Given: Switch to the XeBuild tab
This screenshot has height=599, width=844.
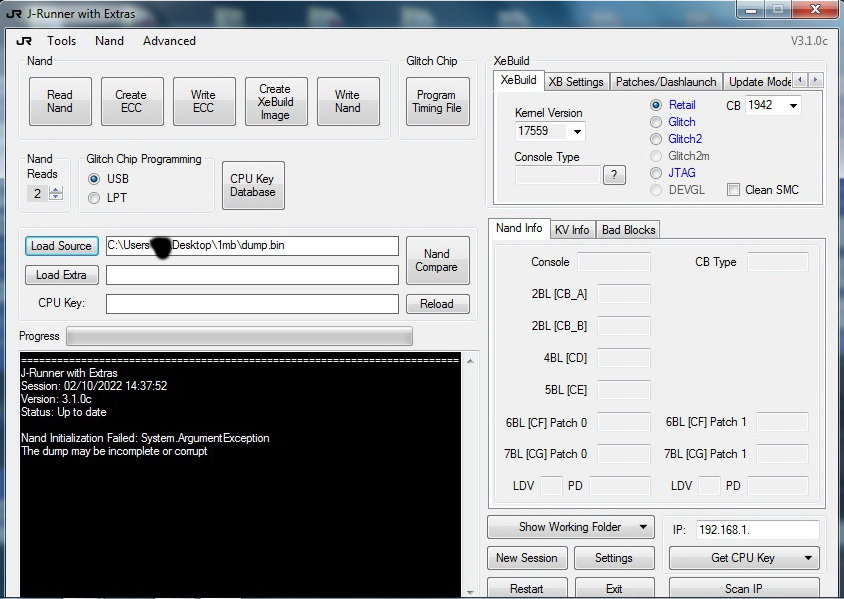Looking at the screenshot, I should click(x=518, y=81).
